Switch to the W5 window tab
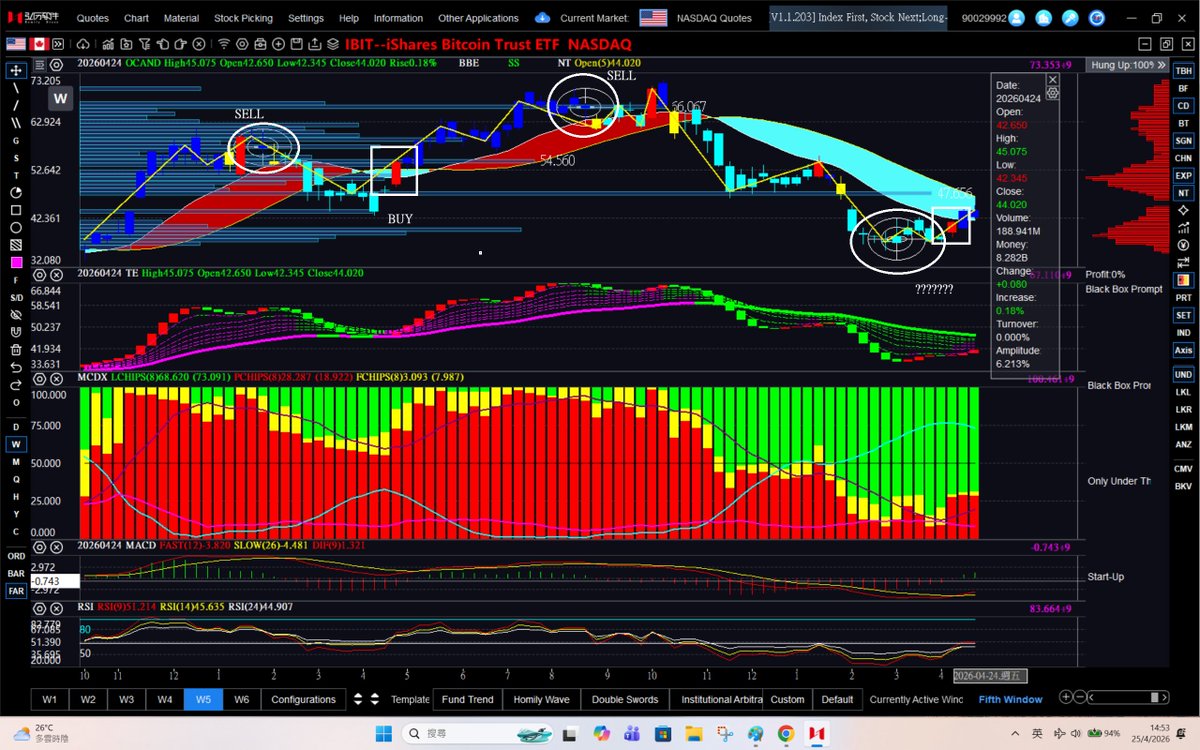The image size is (1200, 750). click(x=203, y=699)
